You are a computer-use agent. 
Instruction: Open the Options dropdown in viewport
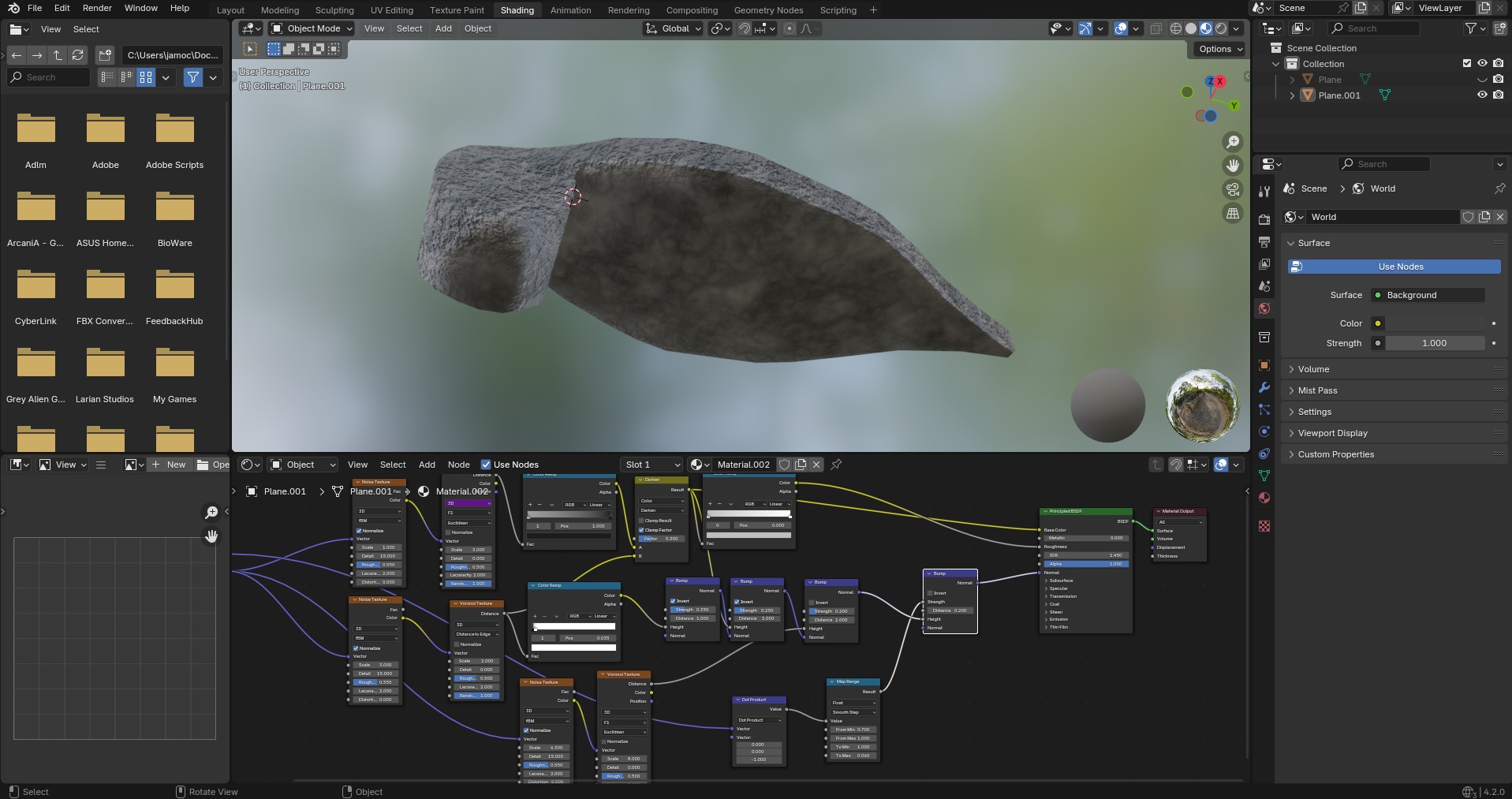(1220, 49)
